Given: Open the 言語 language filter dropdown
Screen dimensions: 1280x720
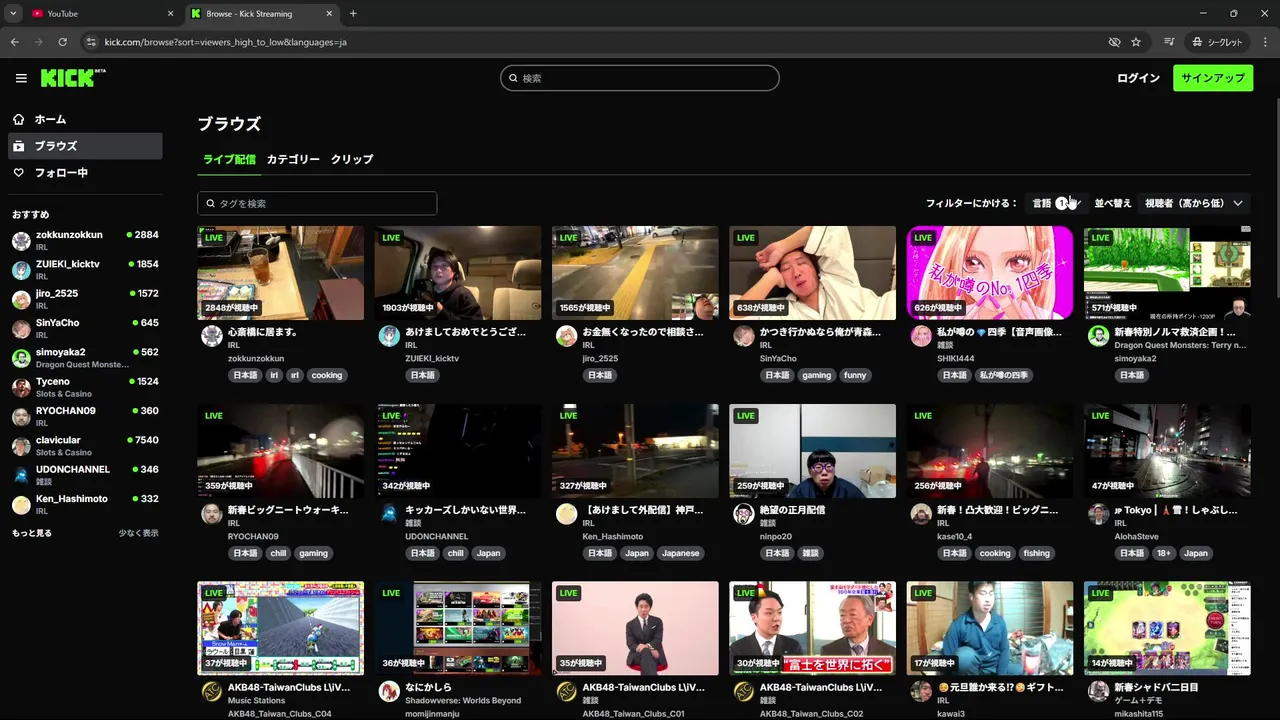Looking at the screenshot, I should [x=1056, y=203].
